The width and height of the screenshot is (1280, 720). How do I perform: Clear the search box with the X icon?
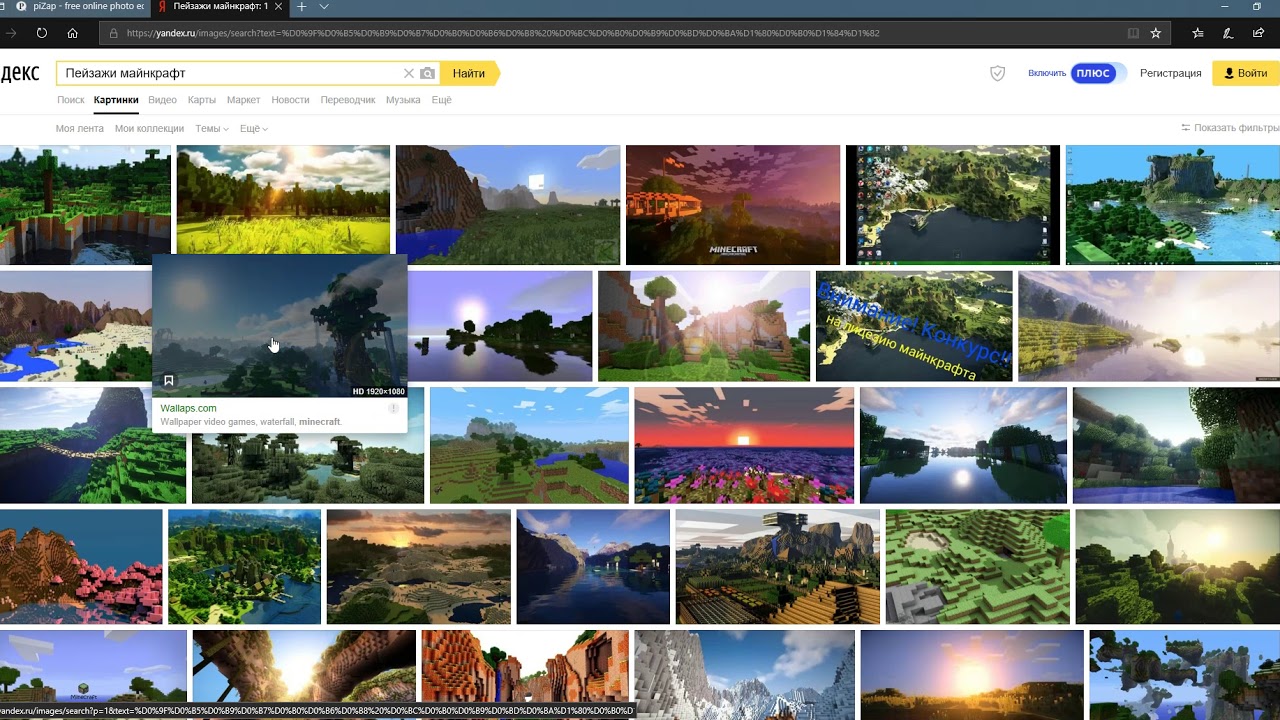coord(408,73)
